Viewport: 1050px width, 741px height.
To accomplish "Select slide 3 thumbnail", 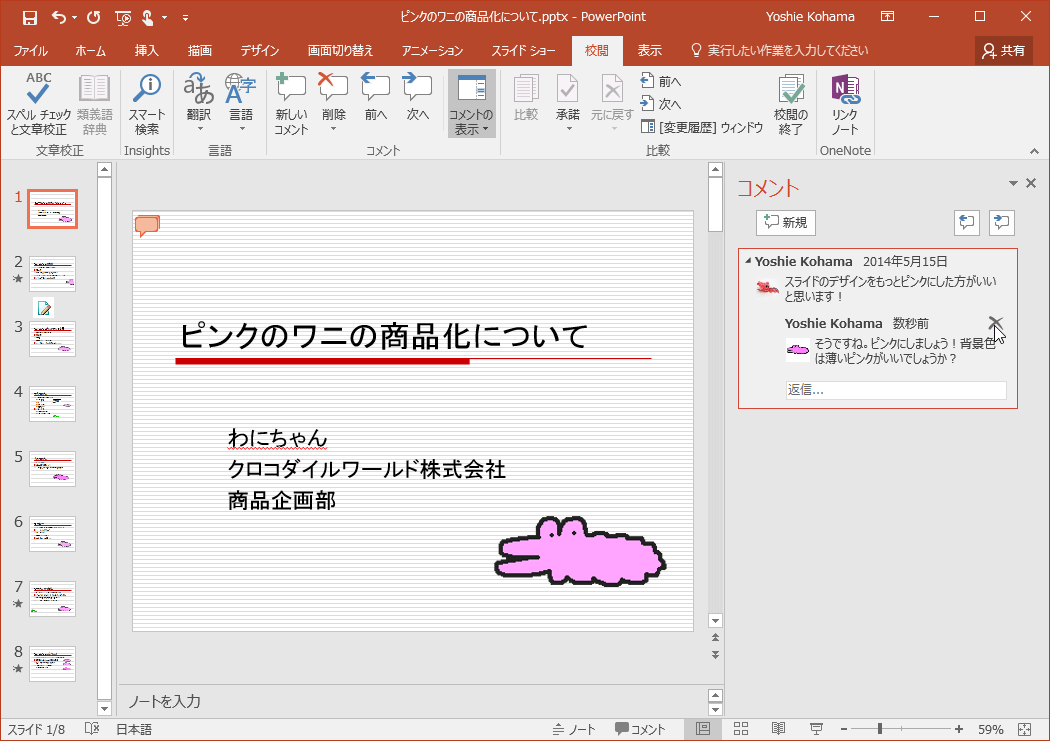I will [52, 339].
